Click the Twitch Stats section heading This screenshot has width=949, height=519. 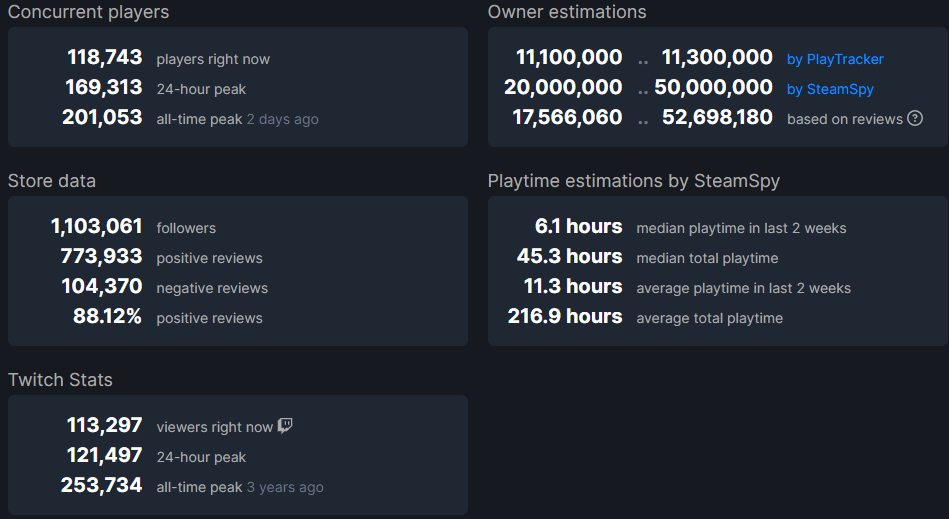click(60, 380)
